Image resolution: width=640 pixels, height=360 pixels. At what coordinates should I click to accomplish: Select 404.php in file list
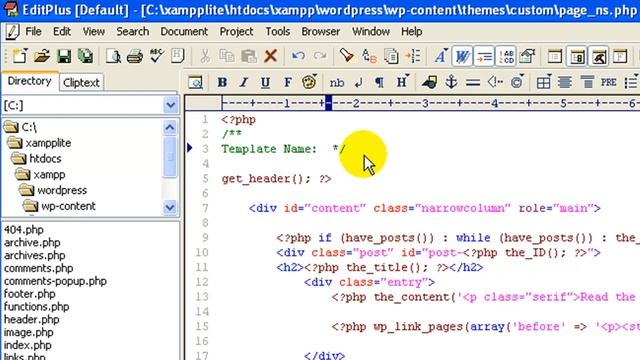click(24, 229)
